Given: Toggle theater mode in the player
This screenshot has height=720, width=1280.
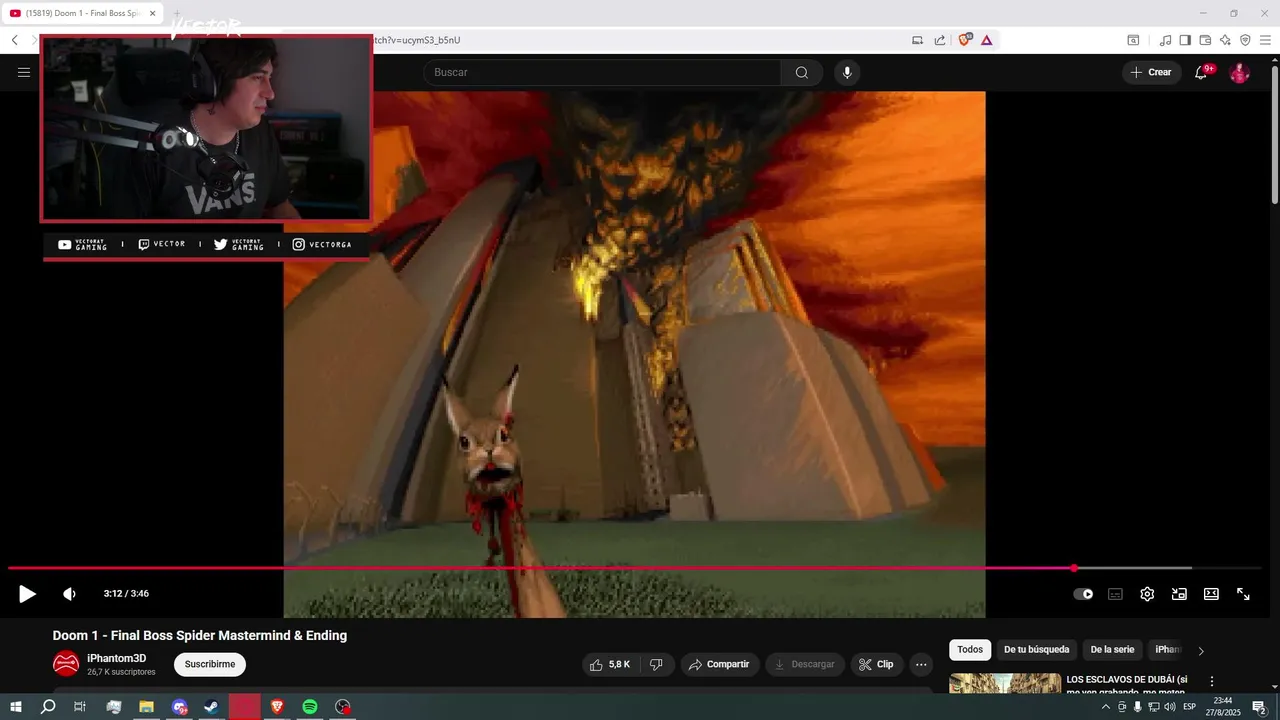Looking at the screenshot, I should click(x=1211, y=594).
